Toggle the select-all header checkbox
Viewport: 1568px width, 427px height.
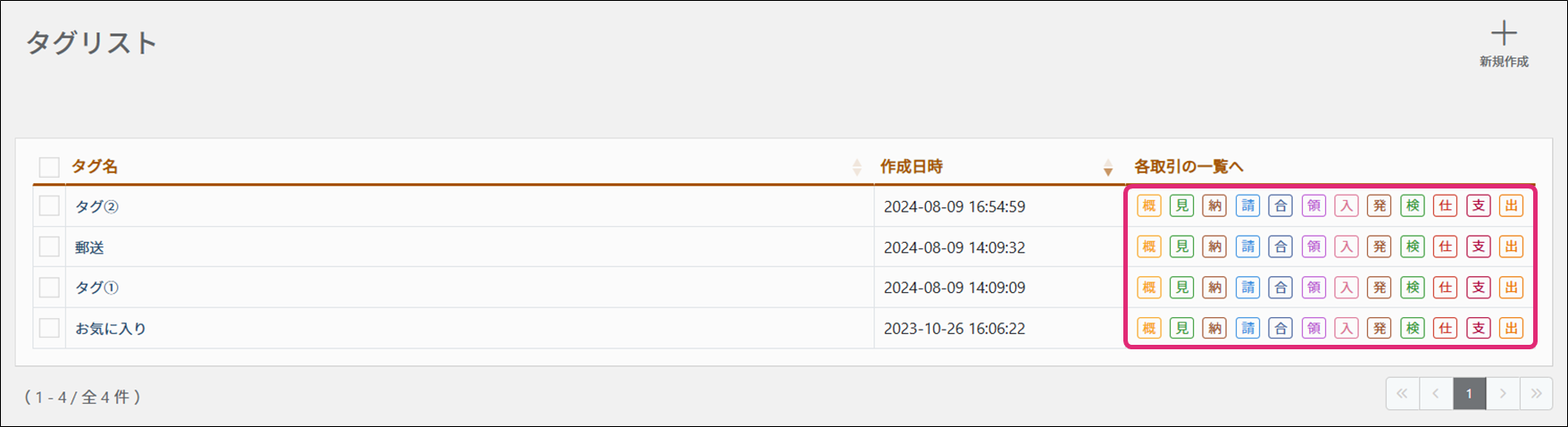click(49, 167)
